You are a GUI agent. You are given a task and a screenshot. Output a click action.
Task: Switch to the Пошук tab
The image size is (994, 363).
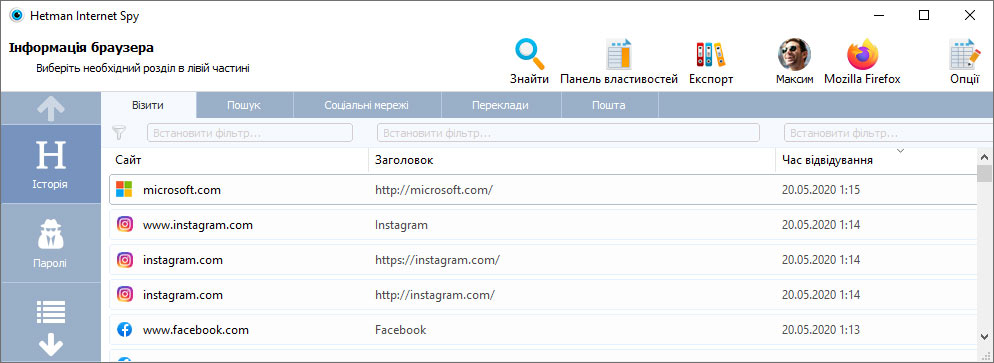244,105
